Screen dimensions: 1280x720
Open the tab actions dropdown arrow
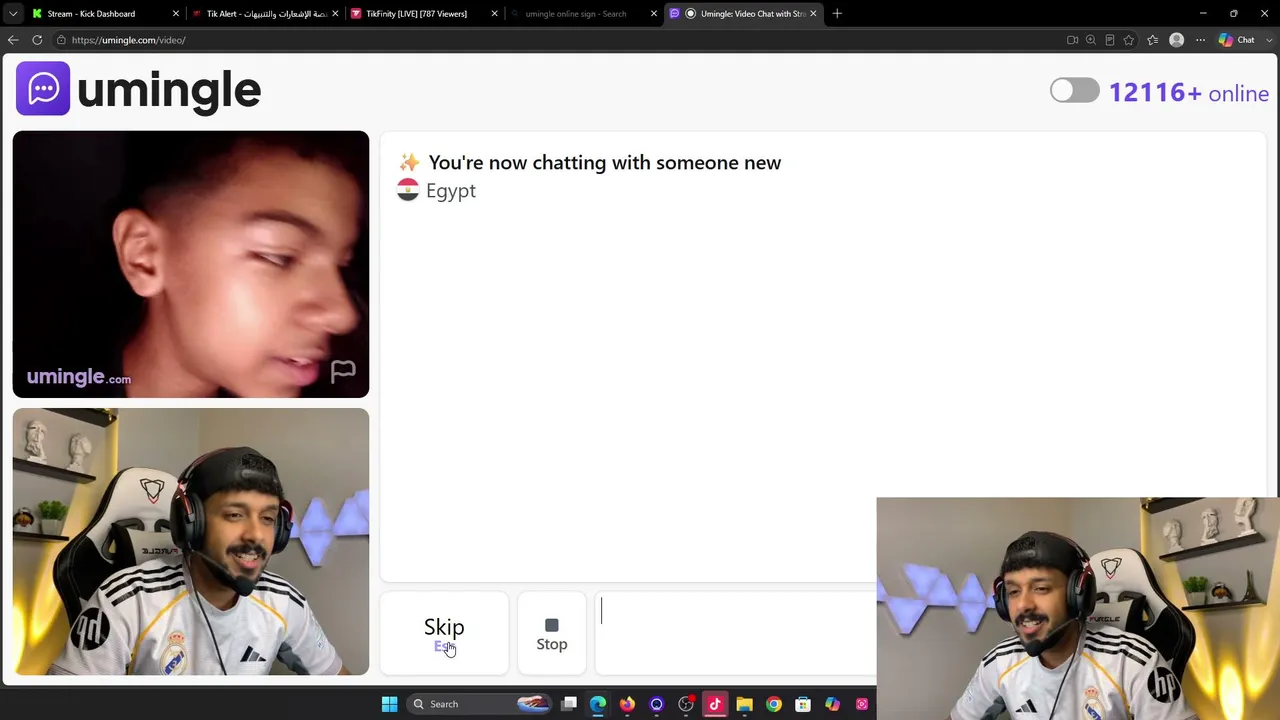click(x=13, y=14)
